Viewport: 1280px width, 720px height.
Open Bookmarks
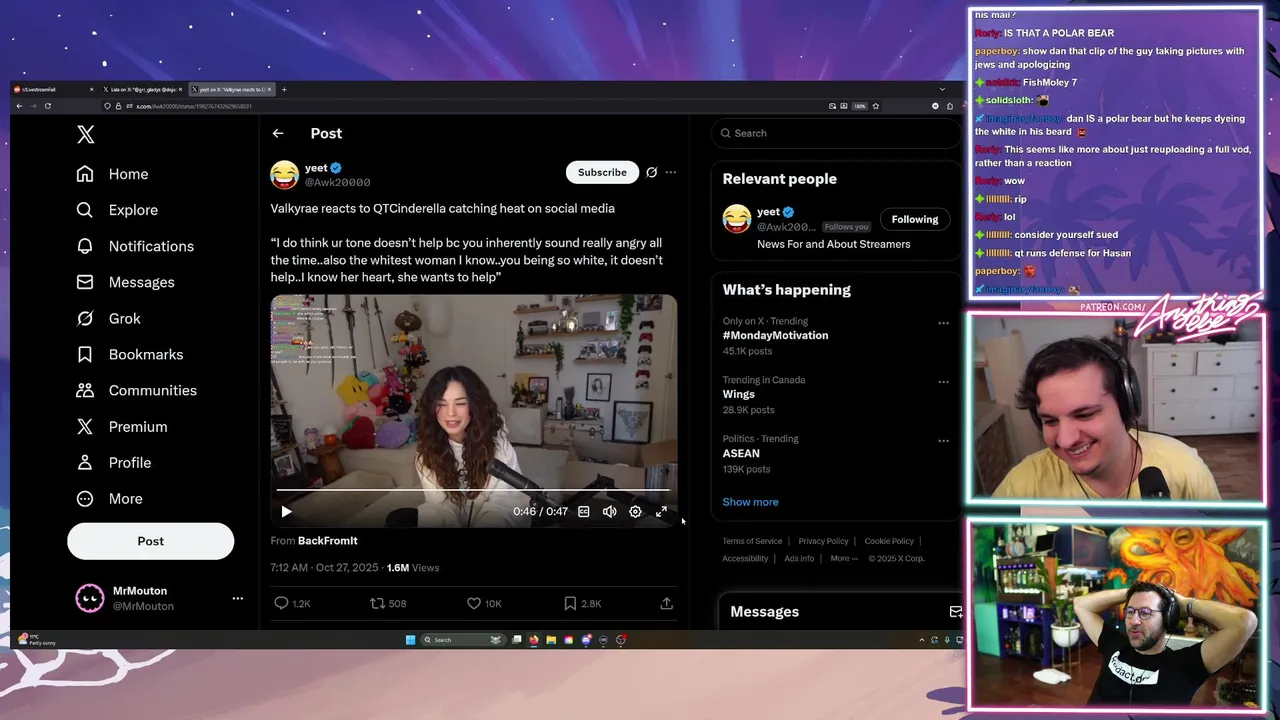(x=130, y=354)
